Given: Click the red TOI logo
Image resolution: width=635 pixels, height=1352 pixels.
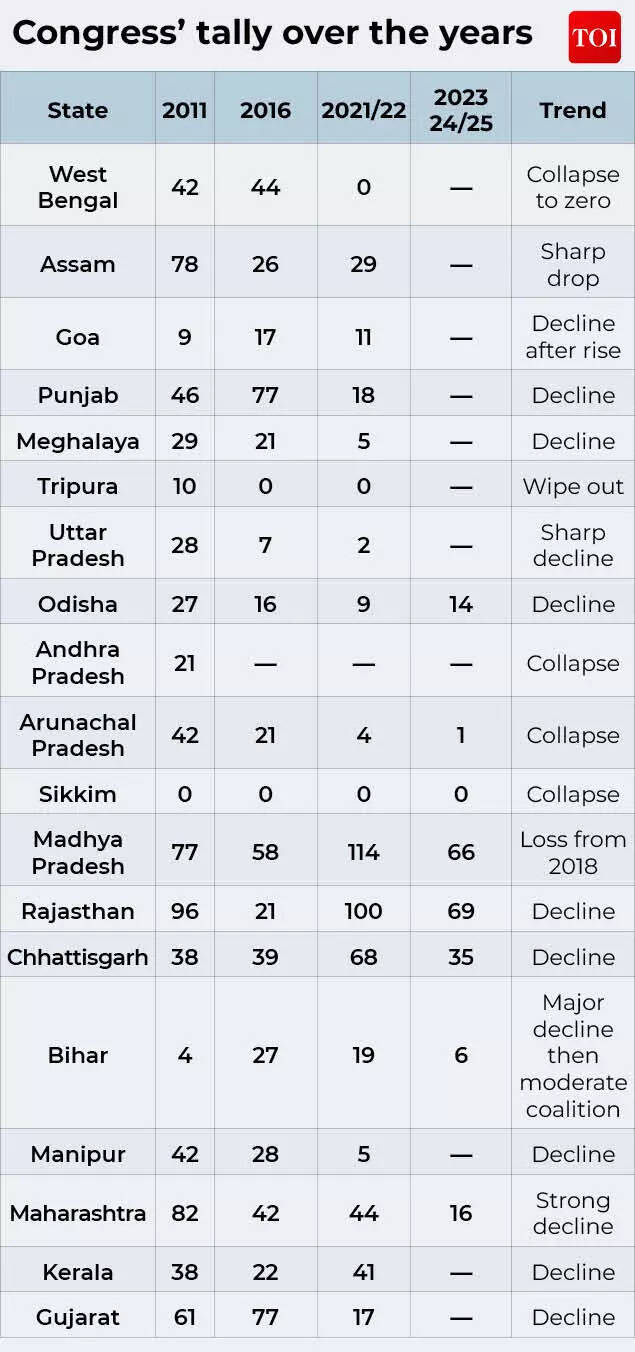Looking at the screenshot, I should [x=594, y=37].
